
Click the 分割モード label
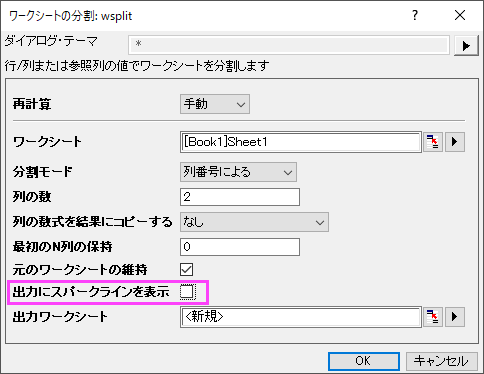point(43,172)
